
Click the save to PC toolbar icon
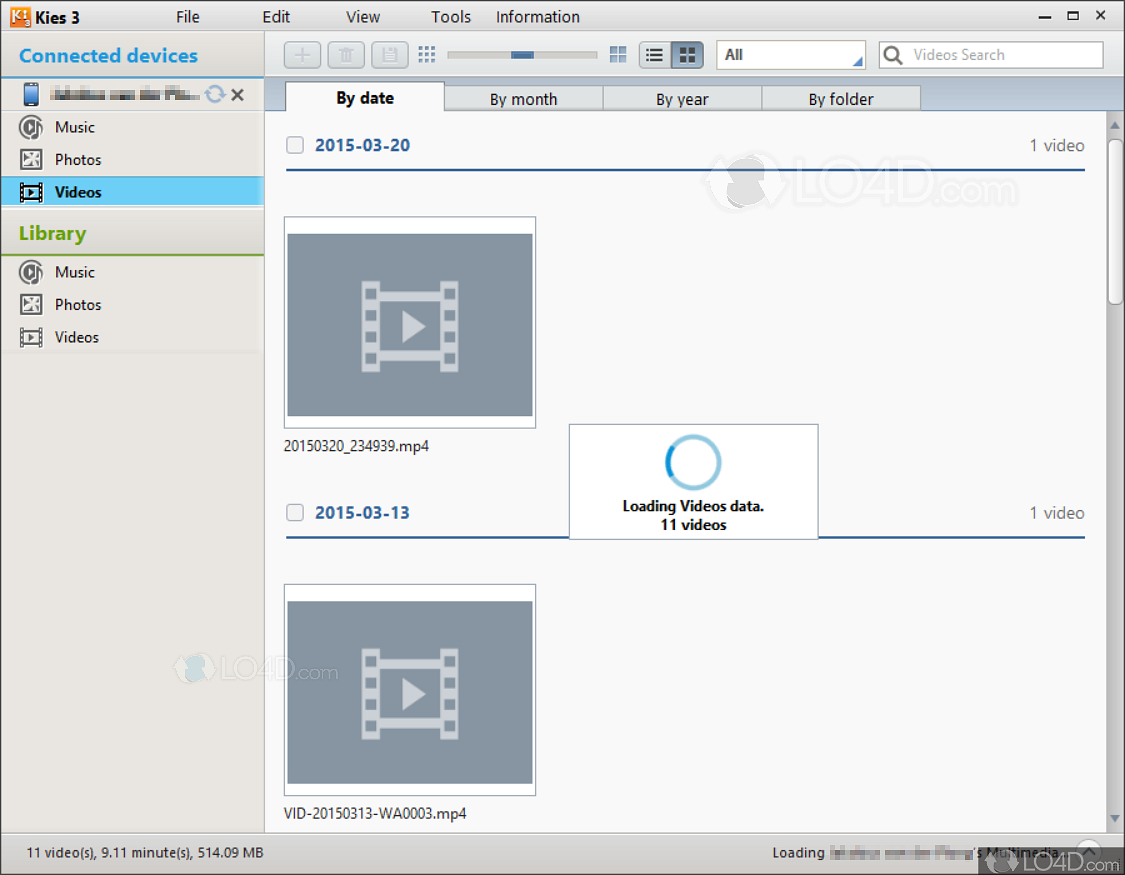[x=390, y=55]
